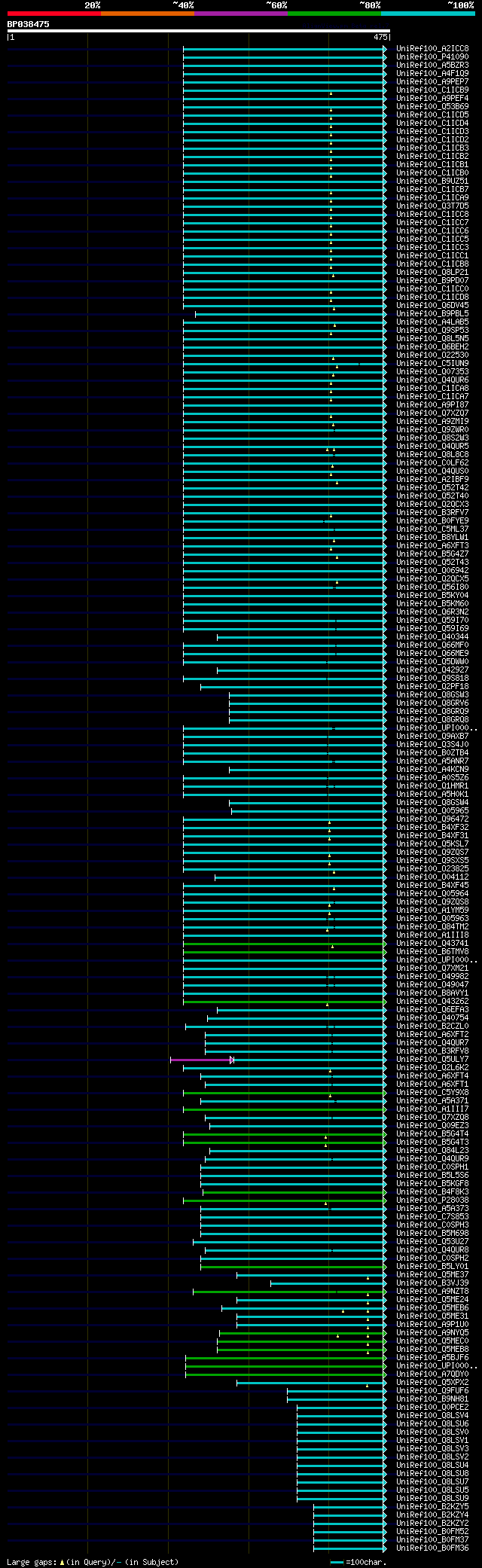Click the green ~80% identity legend segment
The height and width of the screenshot is (1568, 482).
pyautogui.click(x=334, y=14)
